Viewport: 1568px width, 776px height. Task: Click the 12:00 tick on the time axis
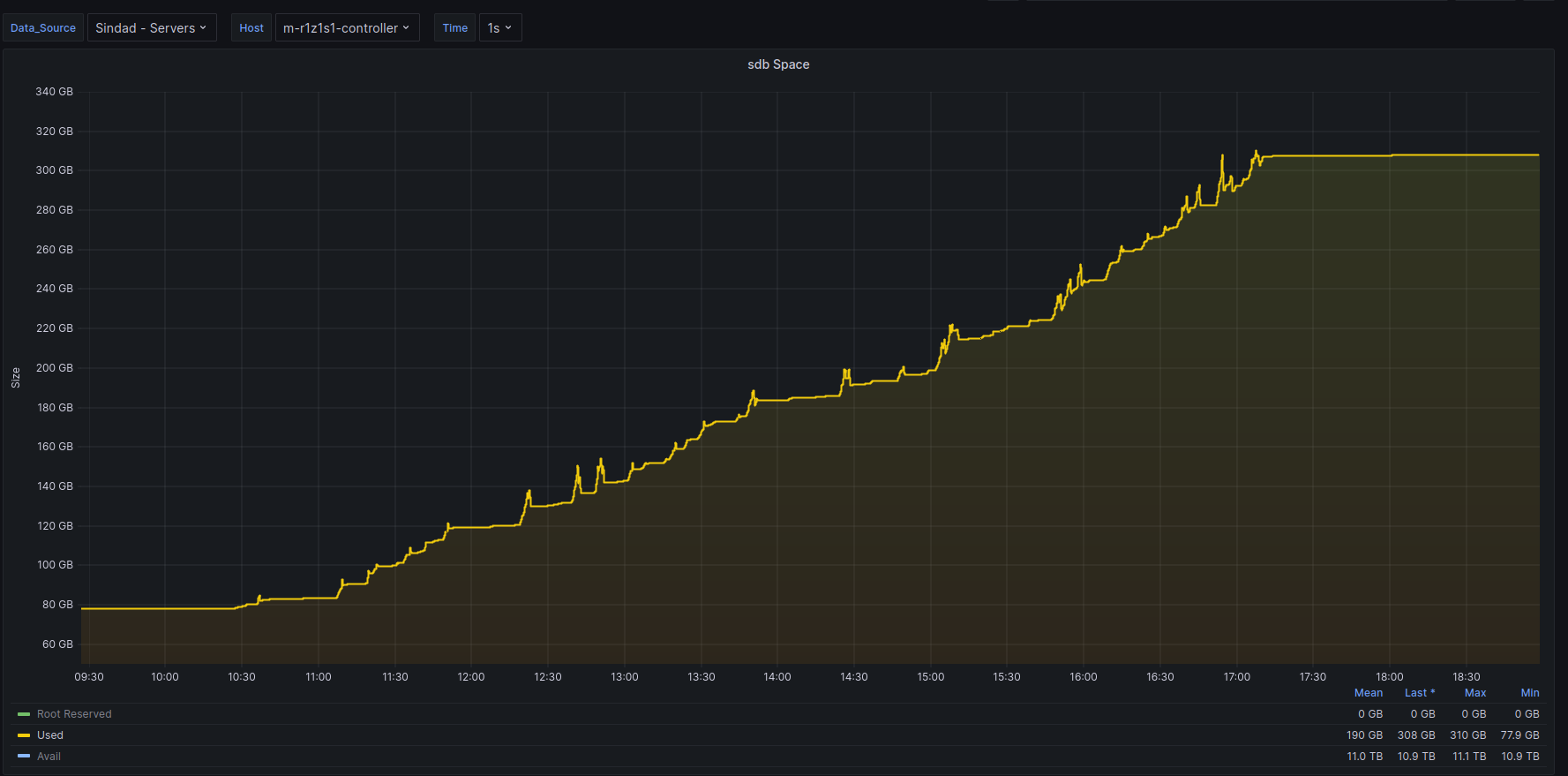471,677
